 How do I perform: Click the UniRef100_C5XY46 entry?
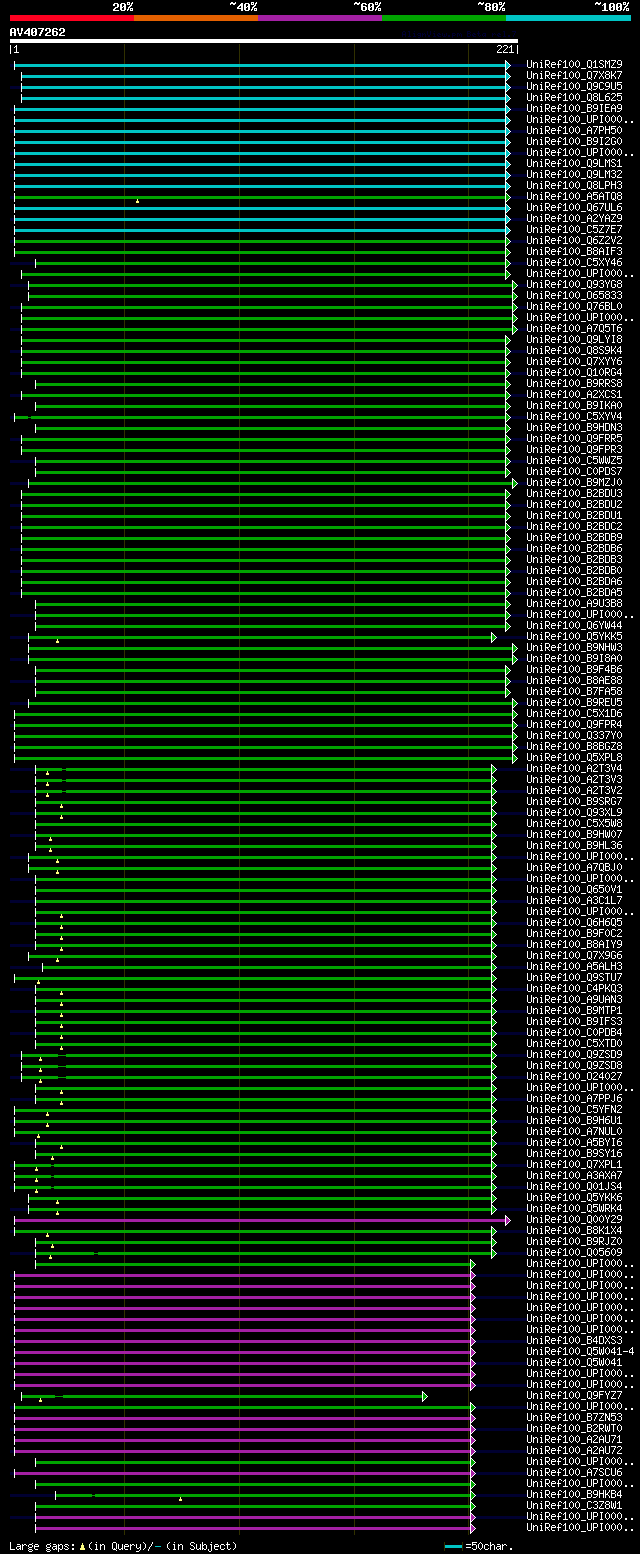pyautogui.click(x=575, y=263)
